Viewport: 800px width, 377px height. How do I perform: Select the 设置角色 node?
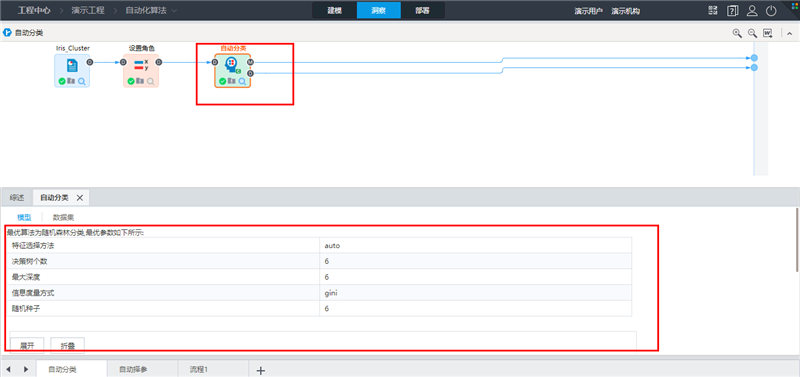(x=141, y=70)
